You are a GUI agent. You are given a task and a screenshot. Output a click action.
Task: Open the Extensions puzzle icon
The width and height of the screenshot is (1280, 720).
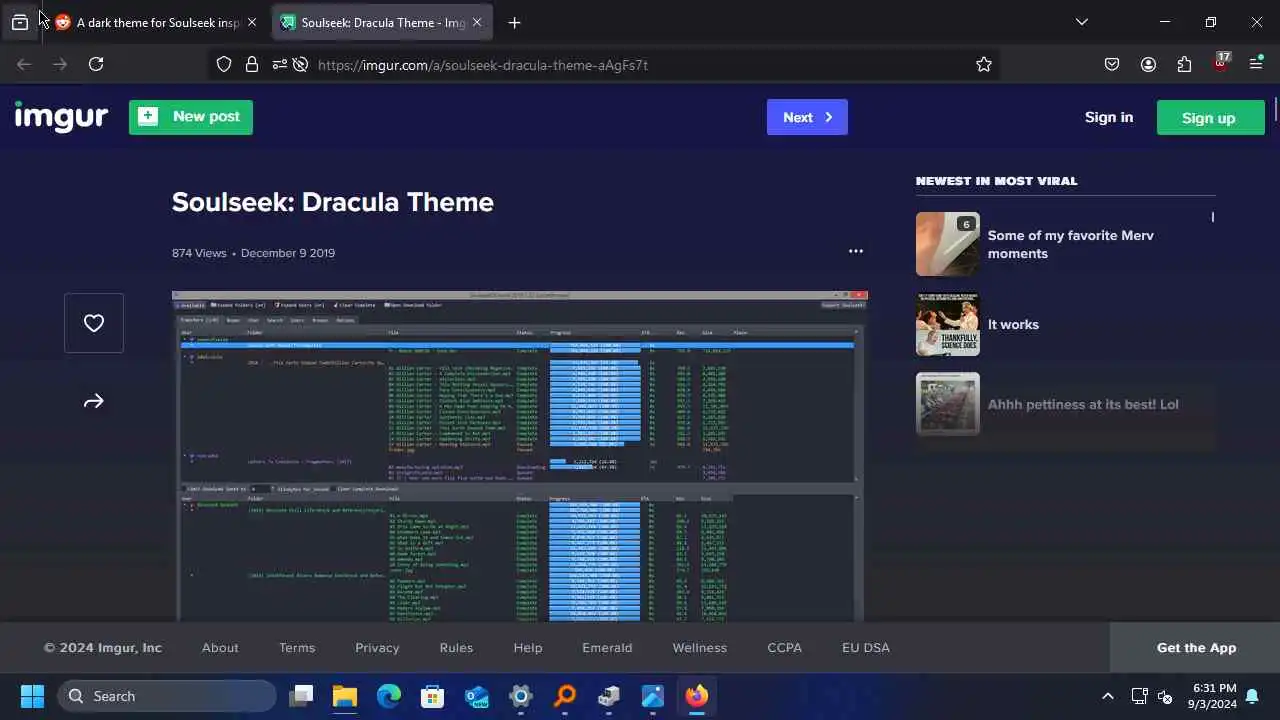pyautogui.click(x=1184, y=64)
